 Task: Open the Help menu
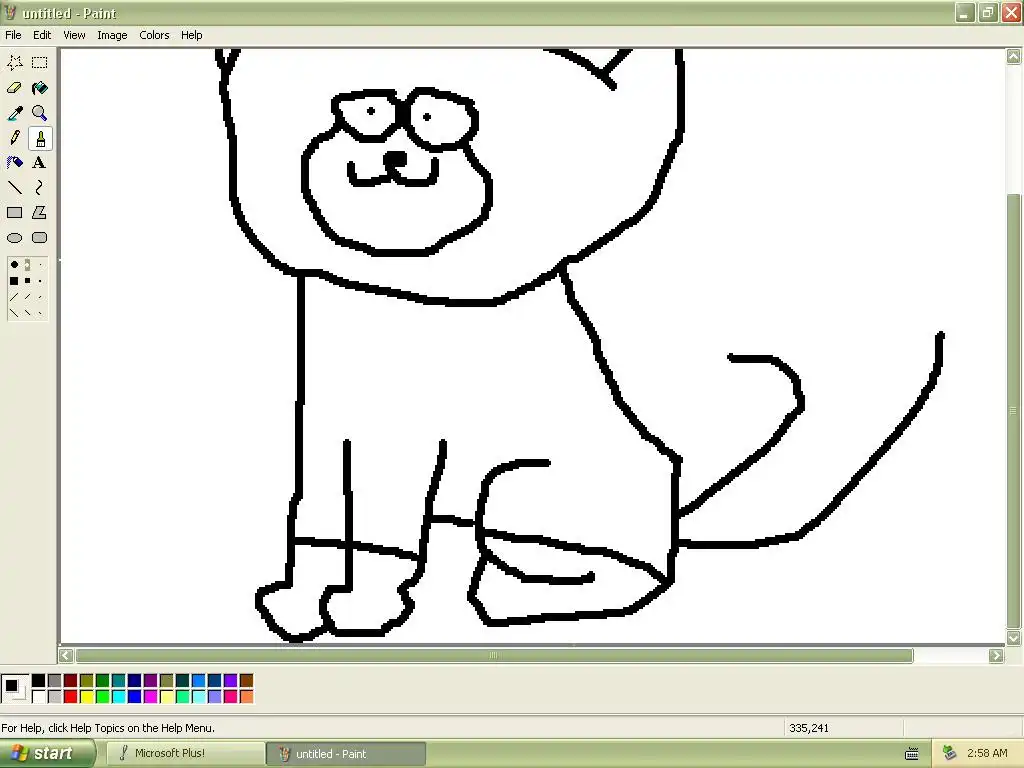[x=191, y=35]
